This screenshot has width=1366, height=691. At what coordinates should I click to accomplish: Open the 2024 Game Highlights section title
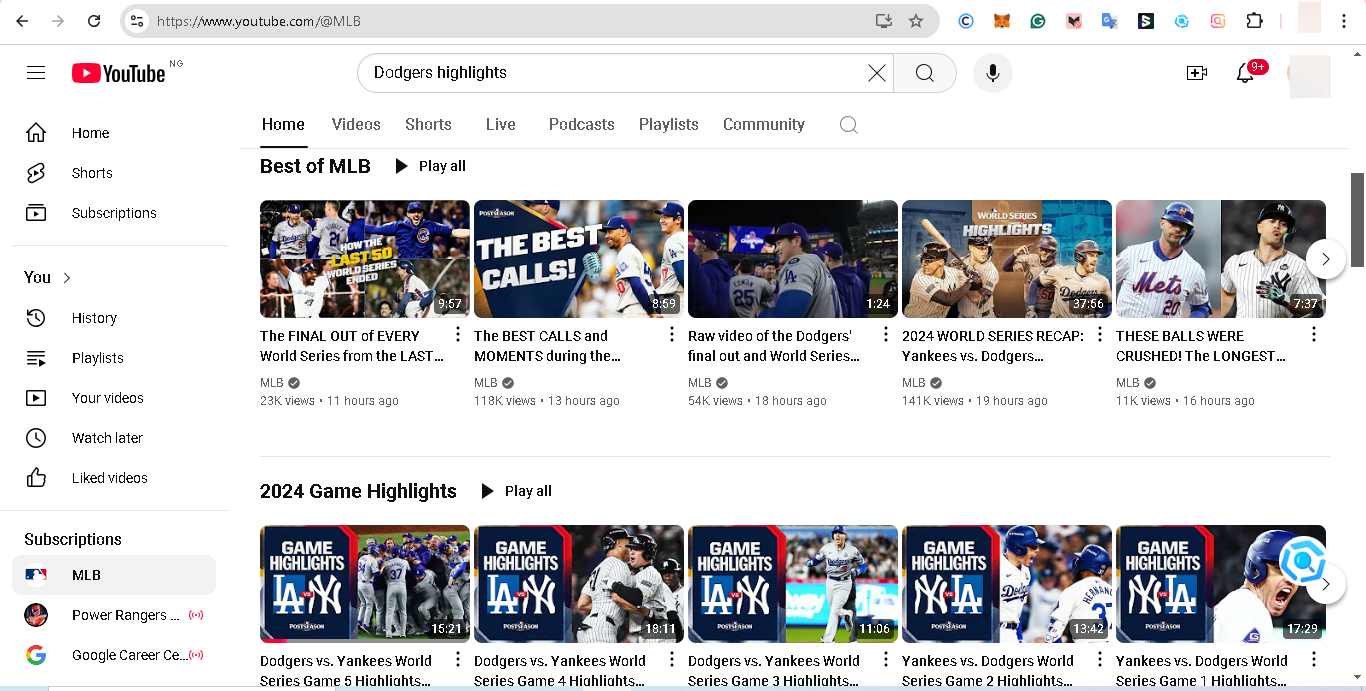click(358, 491)
